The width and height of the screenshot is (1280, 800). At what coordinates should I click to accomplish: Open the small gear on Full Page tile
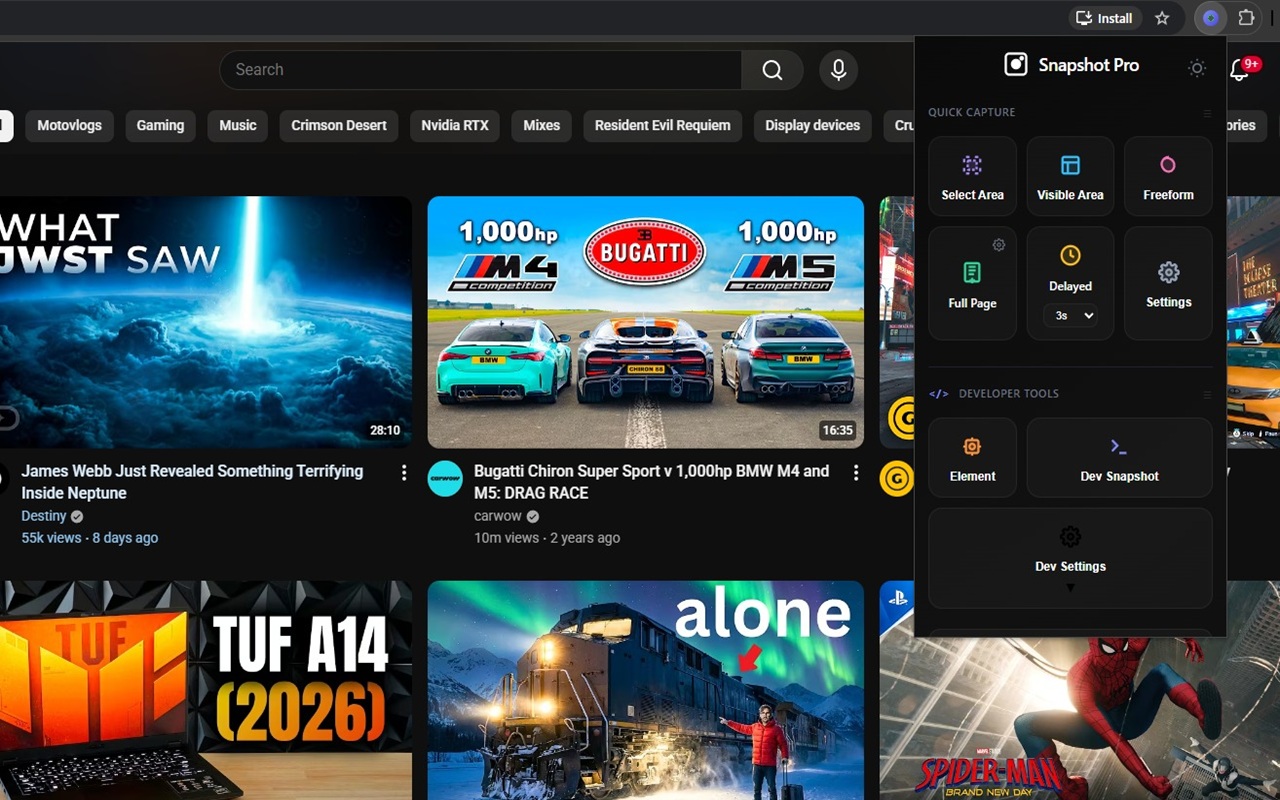click(x=999, y=245)
